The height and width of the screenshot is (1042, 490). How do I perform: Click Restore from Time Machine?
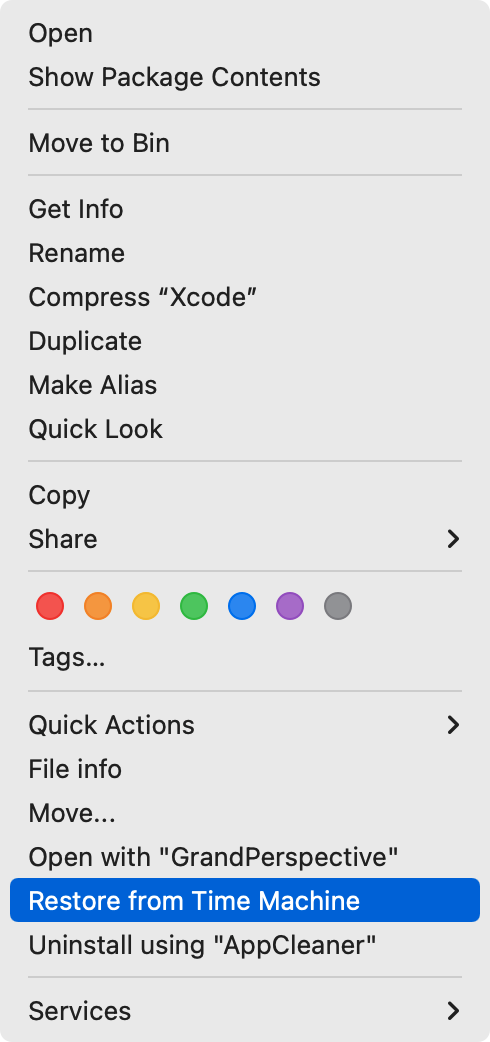245,900
